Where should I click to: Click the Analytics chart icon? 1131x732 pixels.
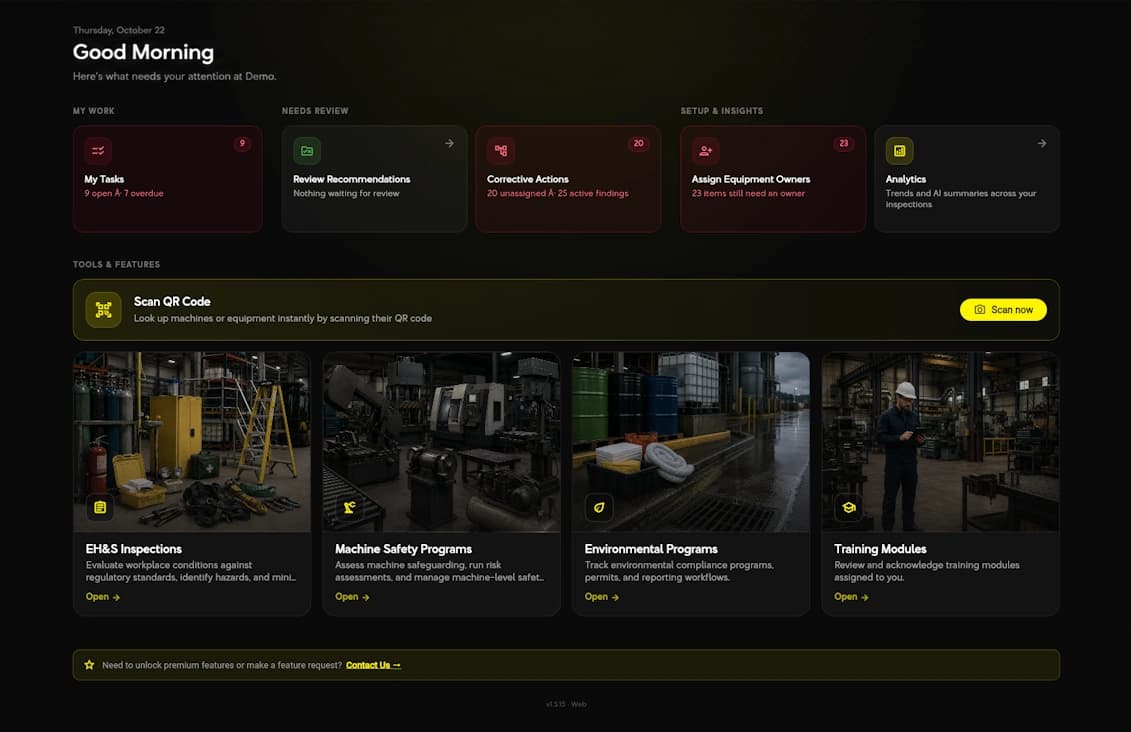(x=899, y=151)
